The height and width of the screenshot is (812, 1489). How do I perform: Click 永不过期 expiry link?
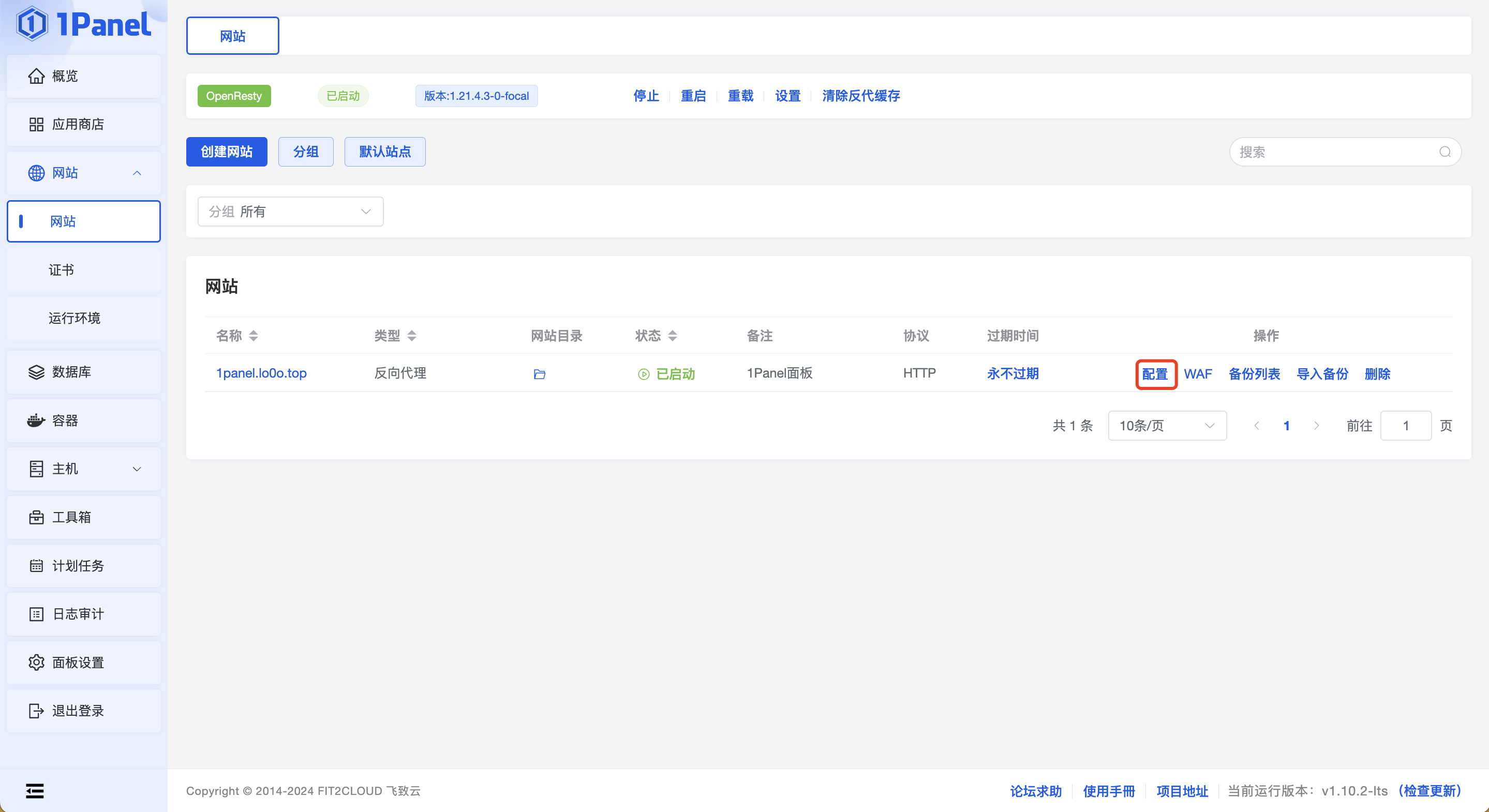point(1012,373)
